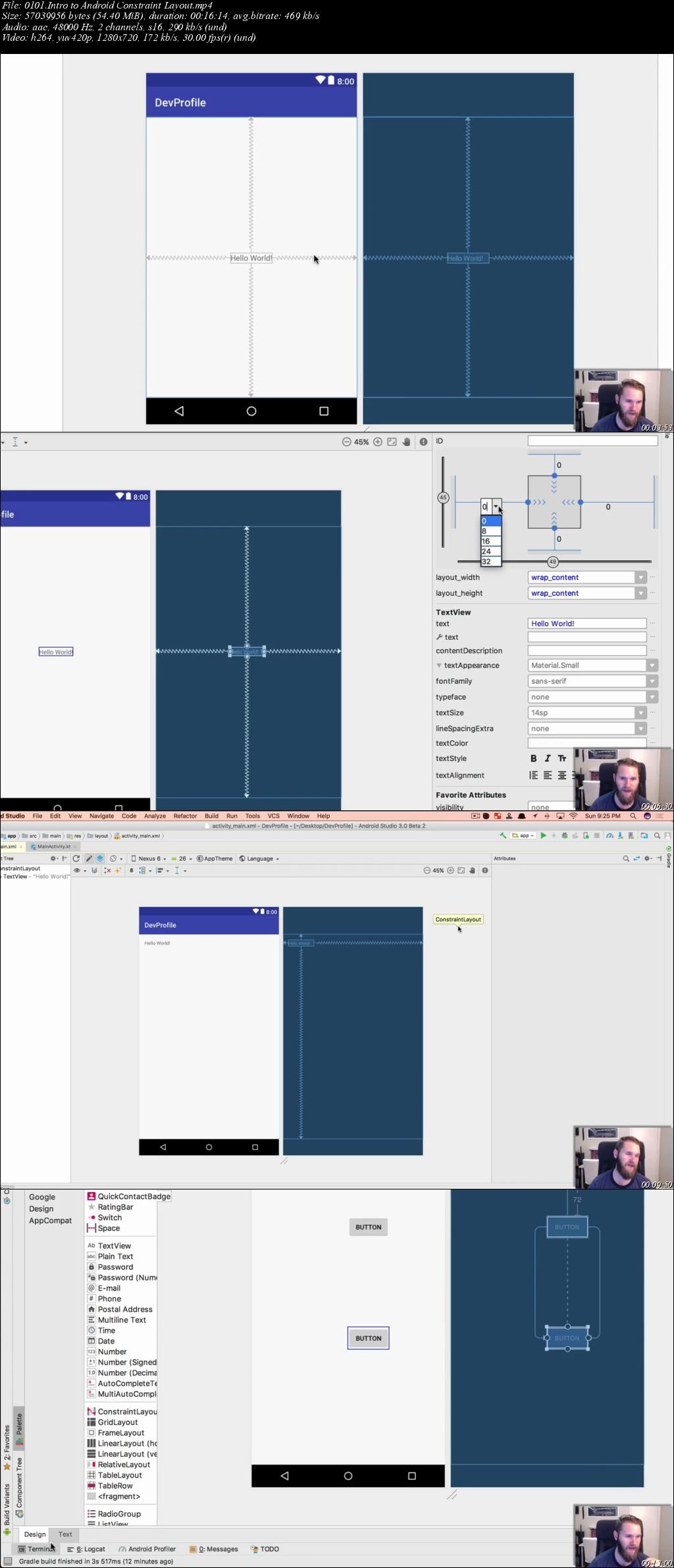Open the orientation dropdown in the design toolbar
Image resolution: width=674 pixels, height=1568 pixels.
pyautogui.click(x=116, y=858)
